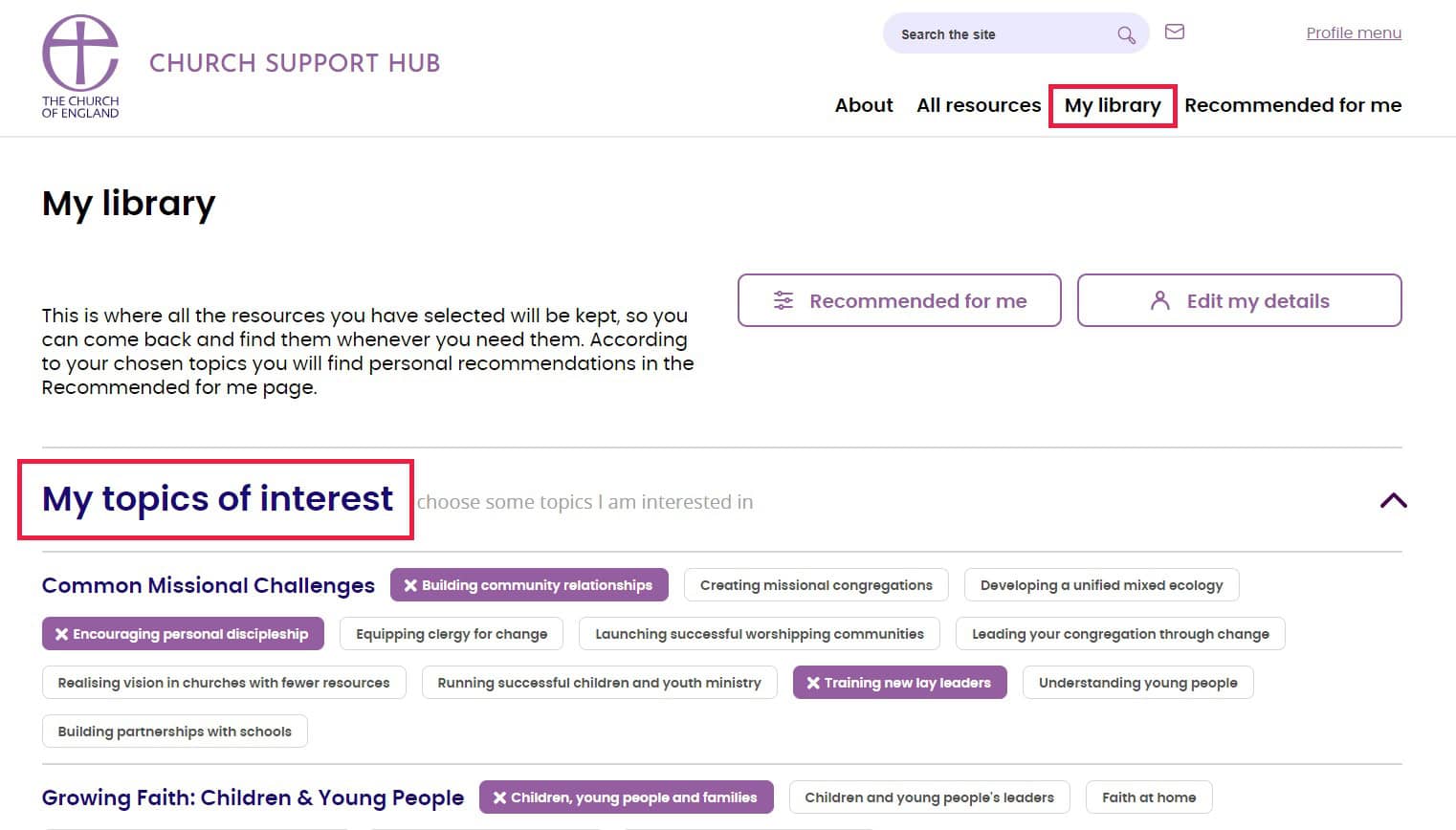Remove Encouraging personal discipleship via X icon
This screenshot has height=830, width=1456.
click(60, 633)
